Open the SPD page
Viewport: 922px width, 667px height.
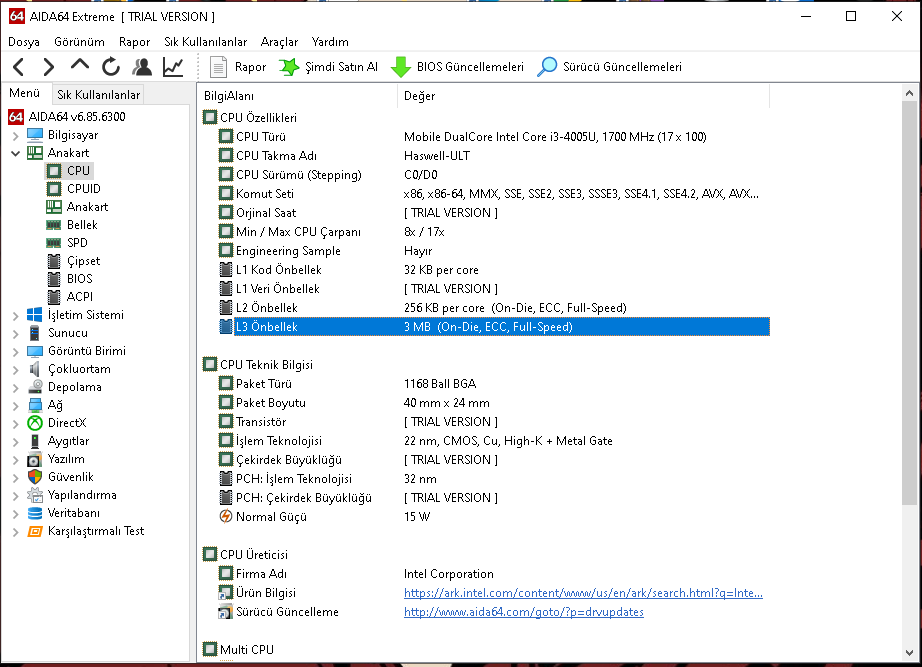(x=77, y=243)
